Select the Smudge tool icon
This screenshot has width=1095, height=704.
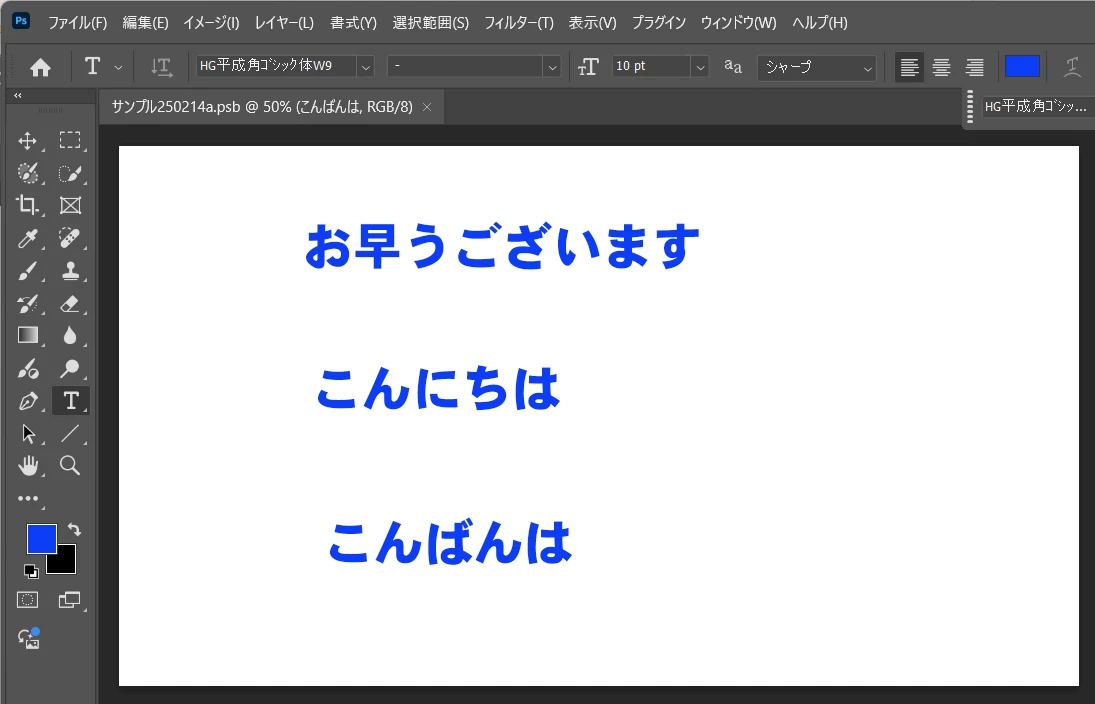pos(27,368)
